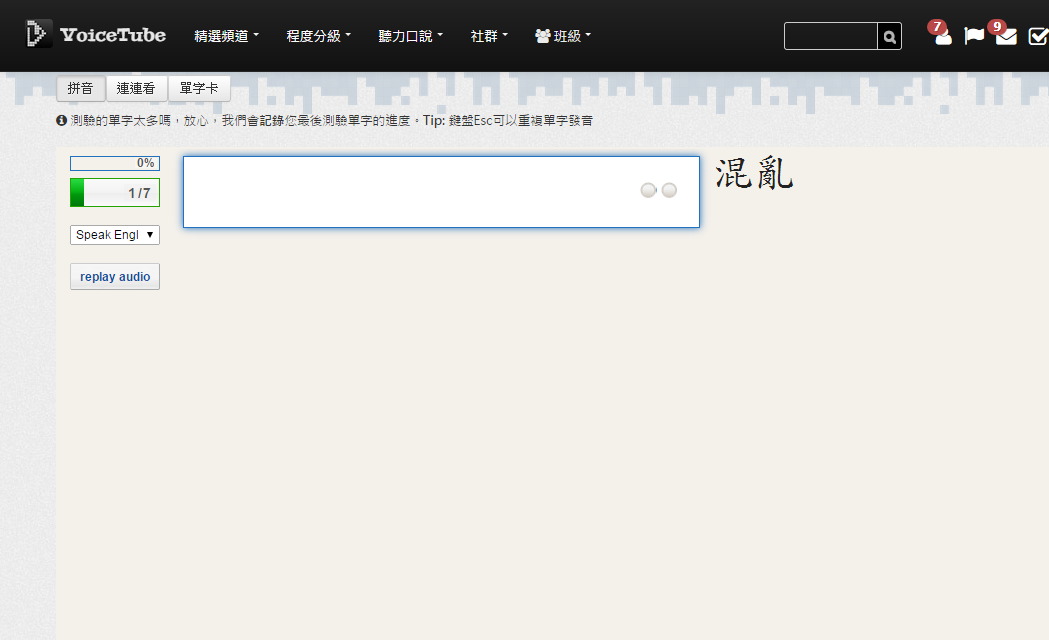Viewport: 1049px width, 640px height.
Task: Click the search magnifier icon
Action: (x=888, y=36)
